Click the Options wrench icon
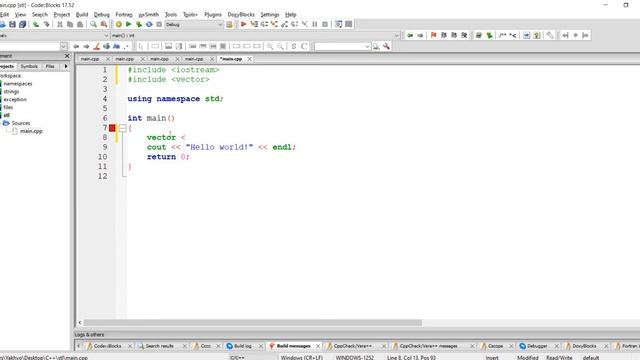Screen dimensions: 640x360 click(x=386, y=47)
